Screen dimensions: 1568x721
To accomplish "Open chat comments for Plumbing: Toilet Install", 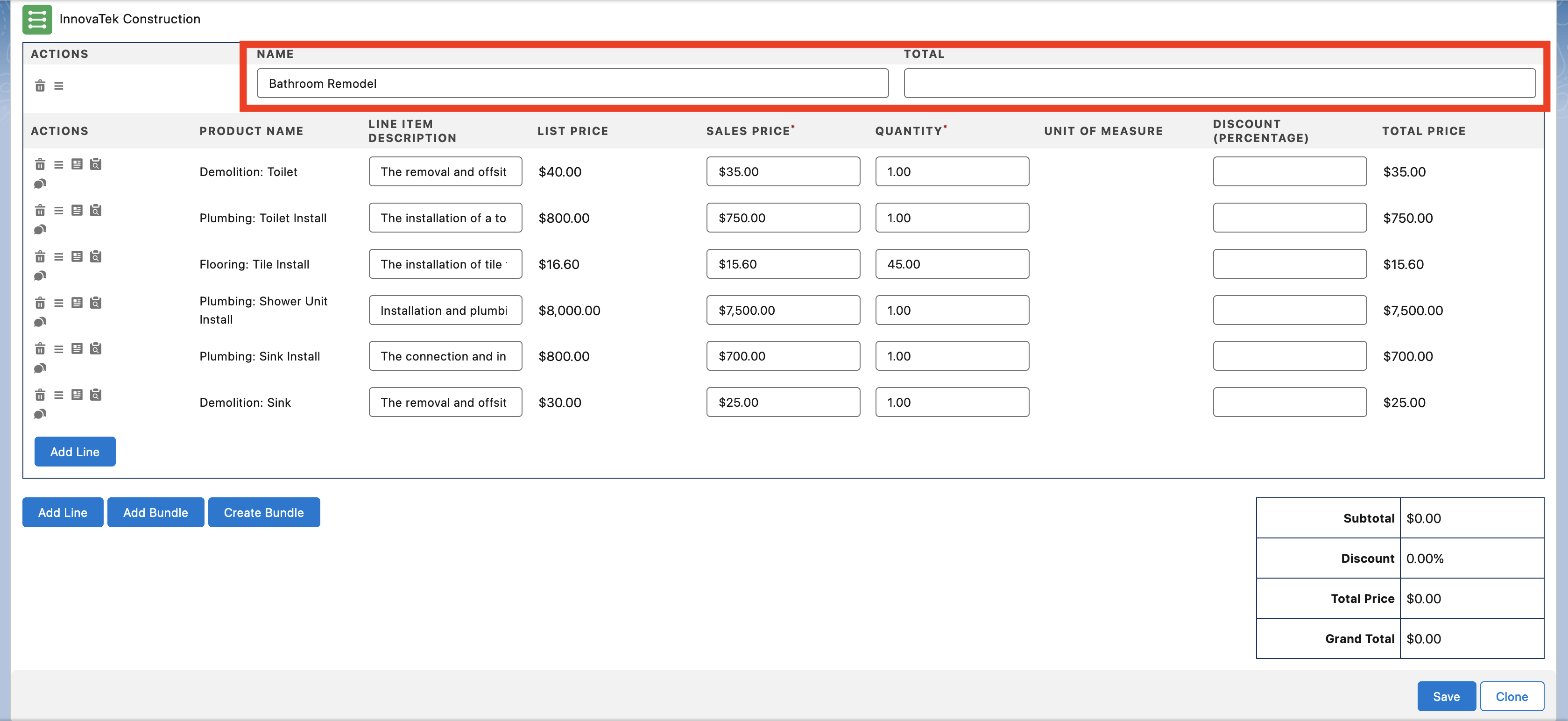I will (40, 230).
